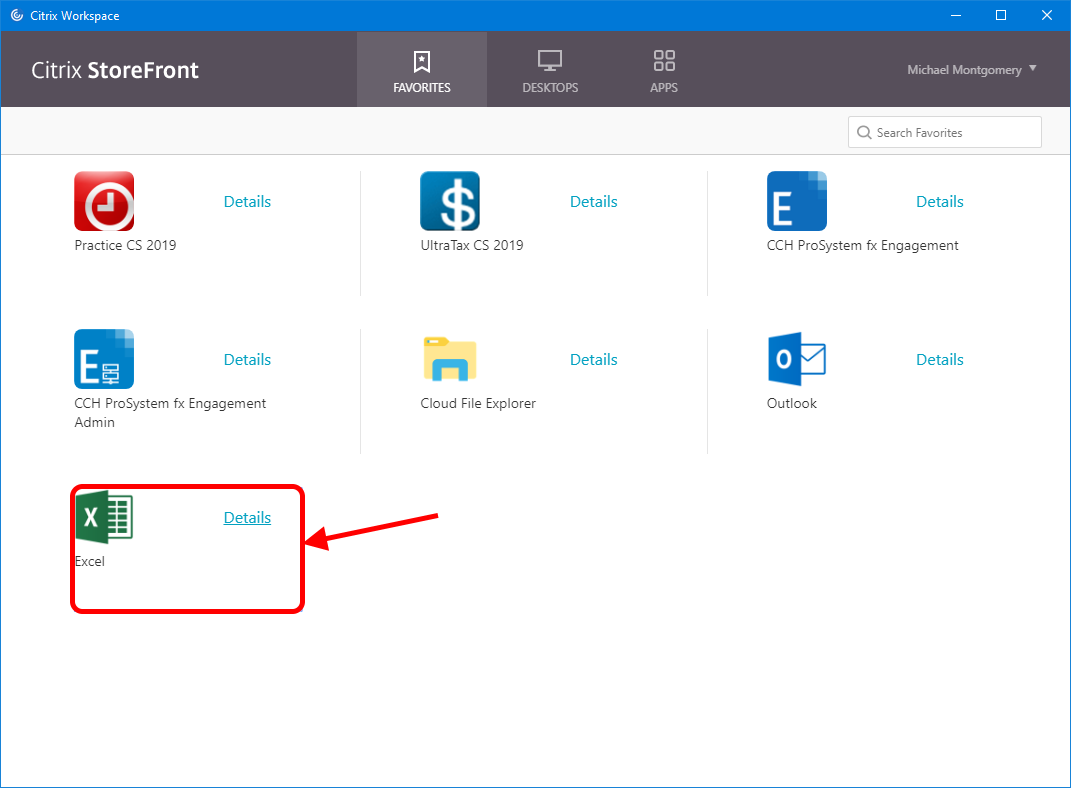
Task: Click the Apps grid icon
Action: (664, 61)
